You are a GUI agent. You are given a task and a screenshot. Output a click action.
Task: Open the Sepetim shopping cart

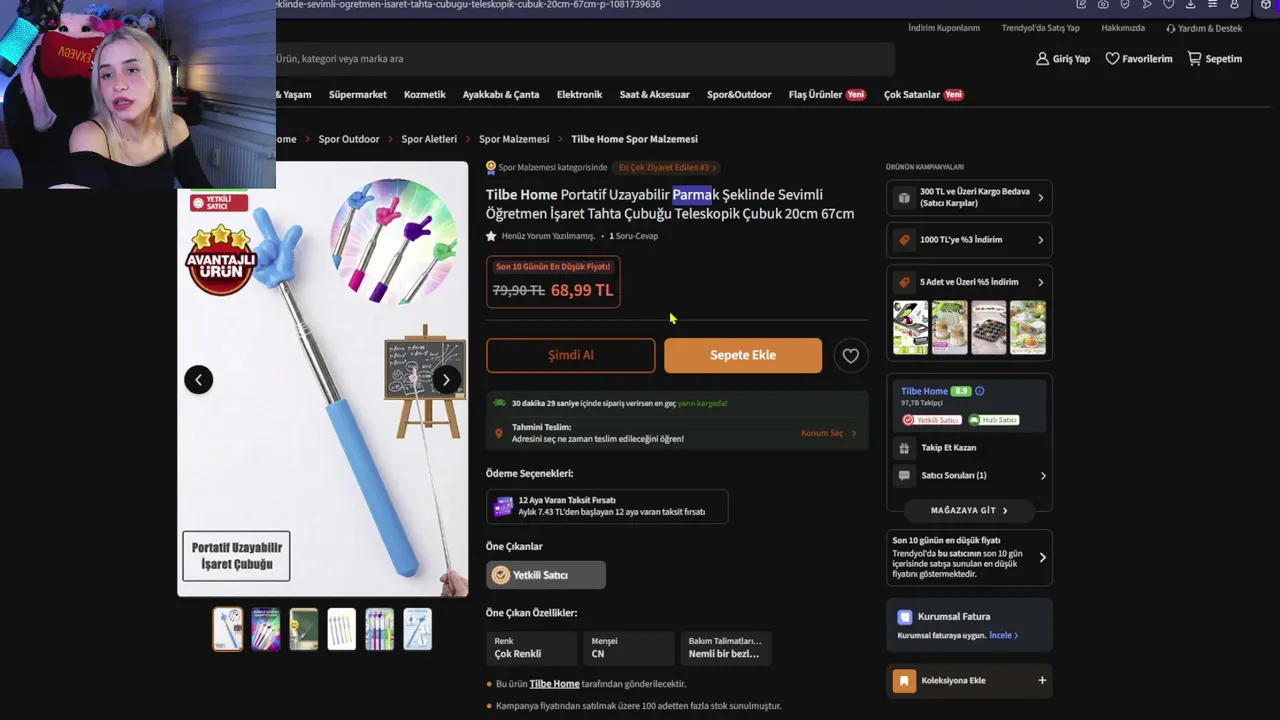1214,59
